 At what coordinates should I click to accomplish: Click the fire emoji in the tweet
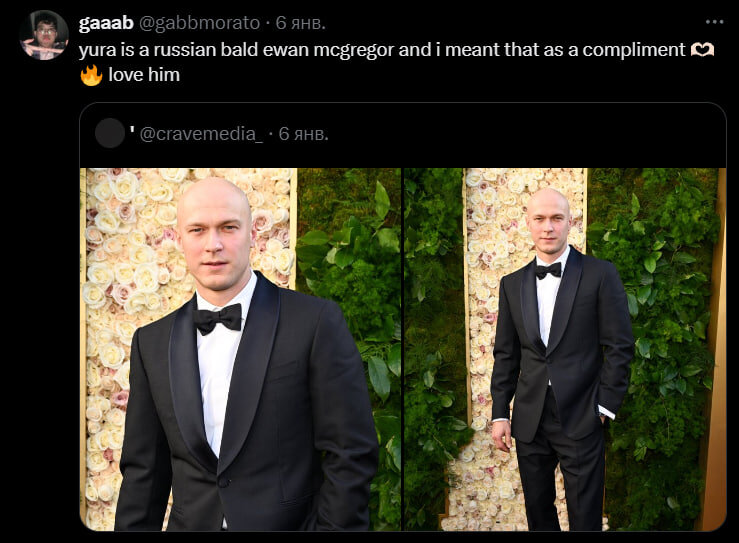click(91, 75)
